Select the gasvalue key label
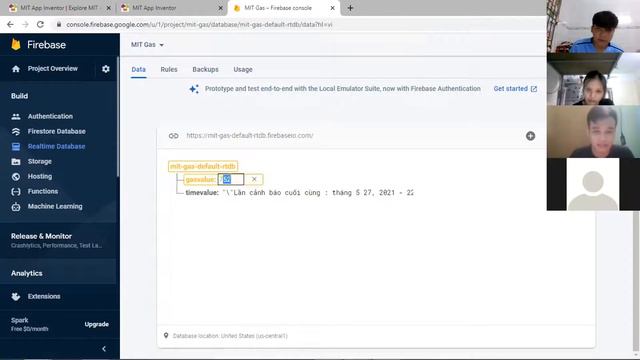640x360 pixels. (200, 180)
